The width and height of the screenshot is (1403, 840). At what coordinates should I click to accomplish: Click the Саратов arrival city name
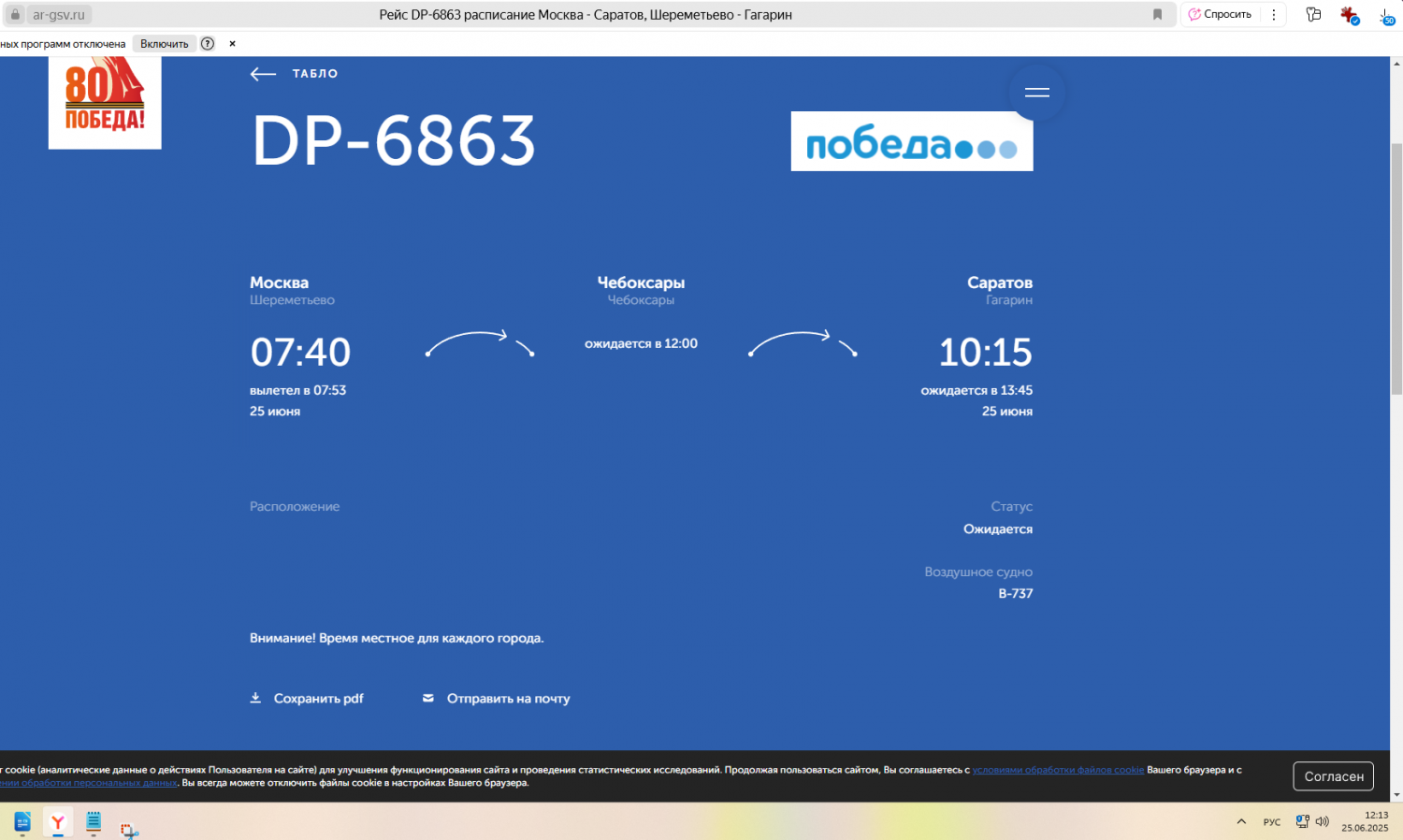coord(1000,282)
